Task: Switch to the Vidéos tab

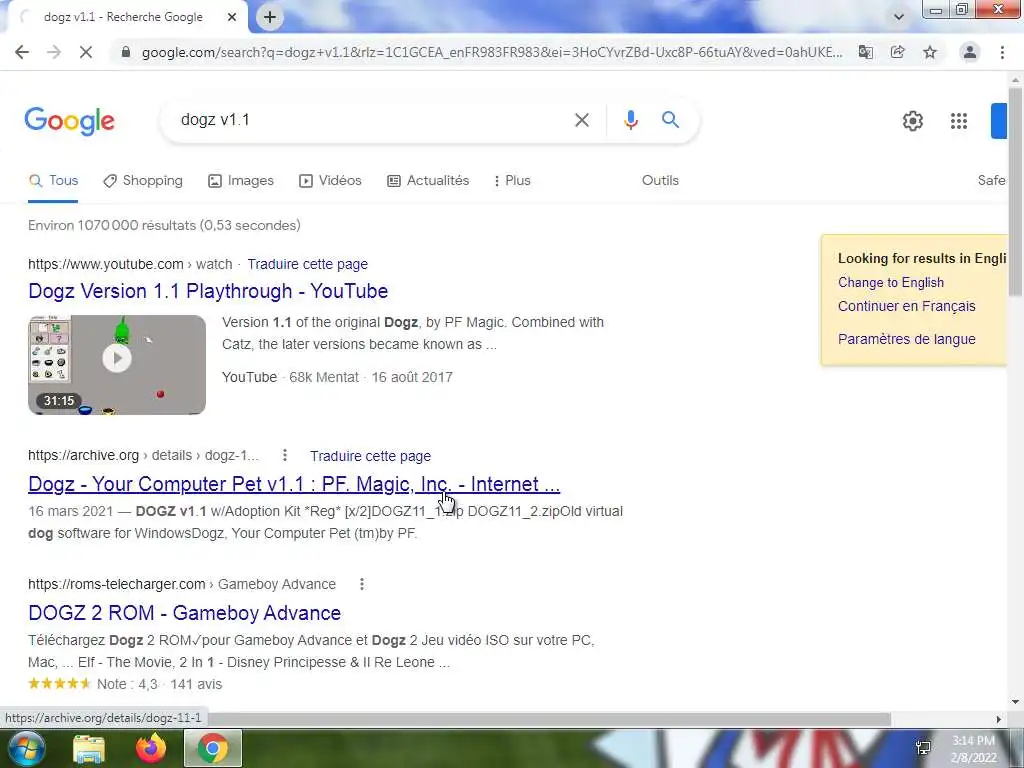Action: [330, 181]
